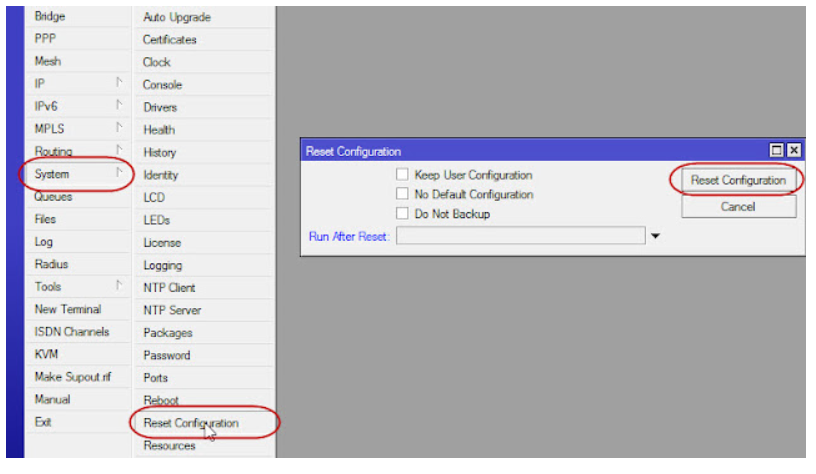The width and height of the screenshot is (816, 474).
Task: Cancel the reset dialog
Action: 738,207
